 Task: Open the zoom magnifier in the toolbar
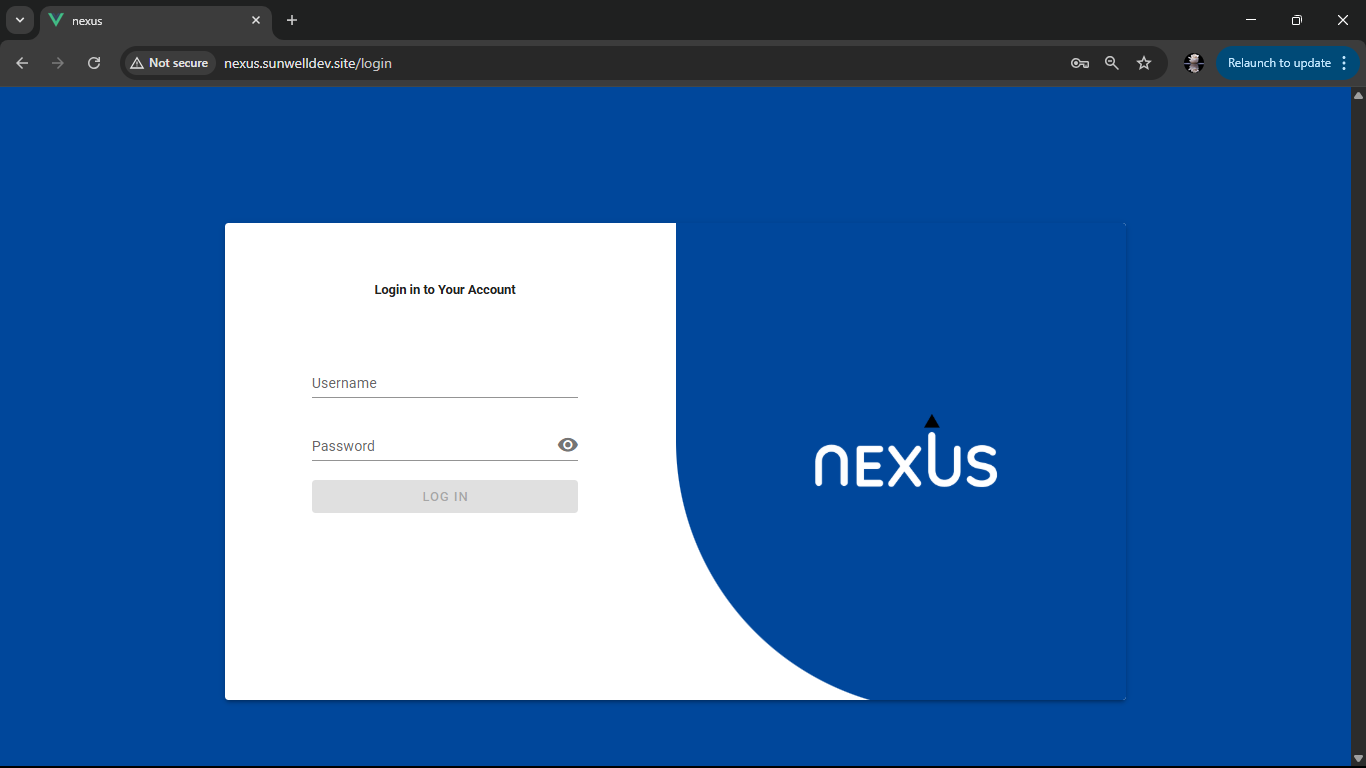(1112, 62)
